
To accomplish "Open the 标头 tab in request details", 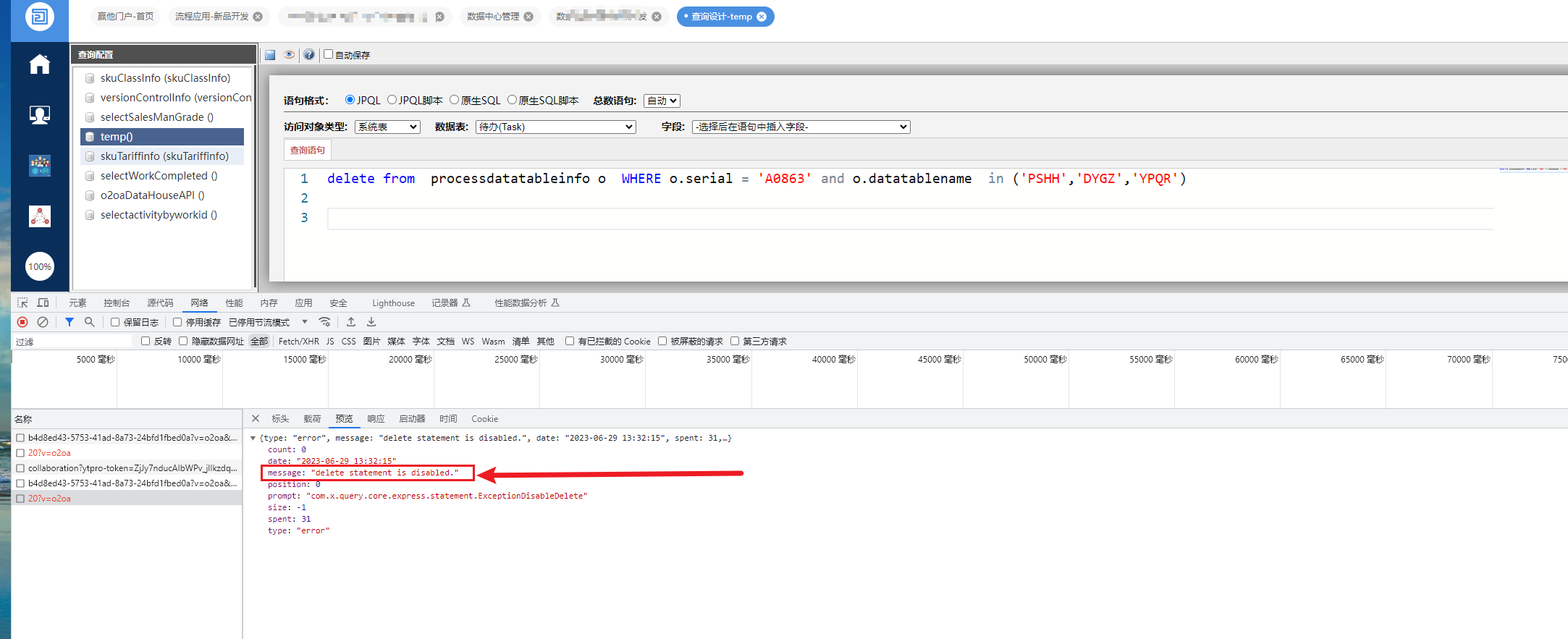I will click(280, 418).
